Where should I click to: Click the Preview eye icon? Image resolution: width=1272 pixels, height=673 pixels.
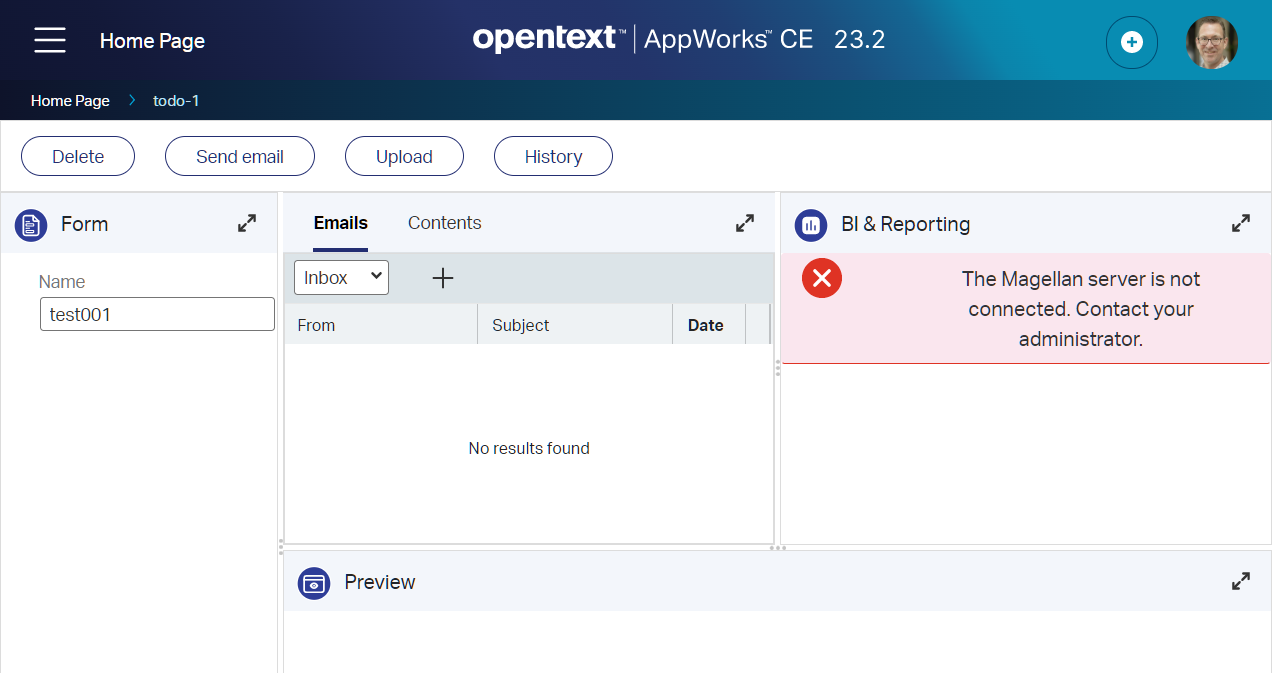click(314, 582)
